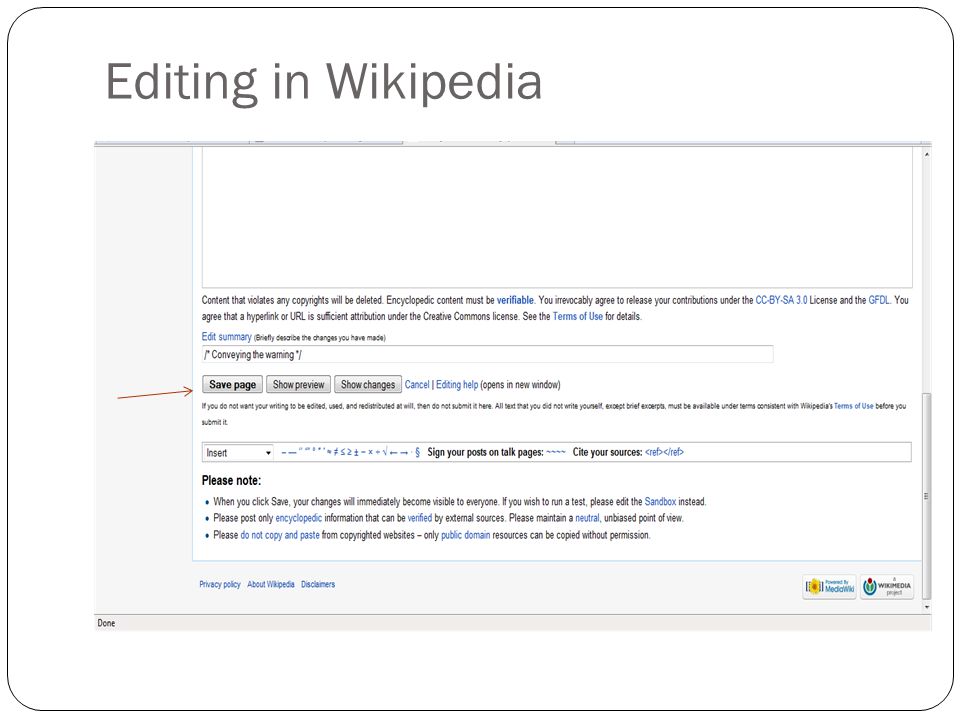
Task: Insert the square root √ symbol
Action: click(385, 452)
